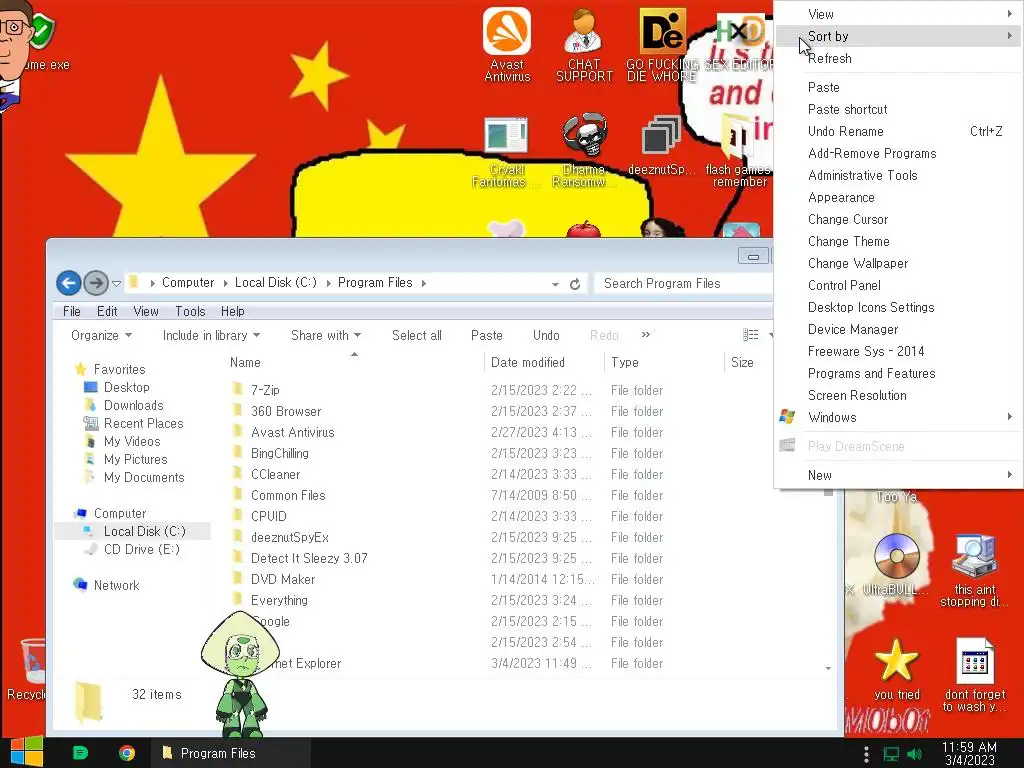Click the Windows Start button
Screen dimensions: 1024x768
tap(26, 752)
